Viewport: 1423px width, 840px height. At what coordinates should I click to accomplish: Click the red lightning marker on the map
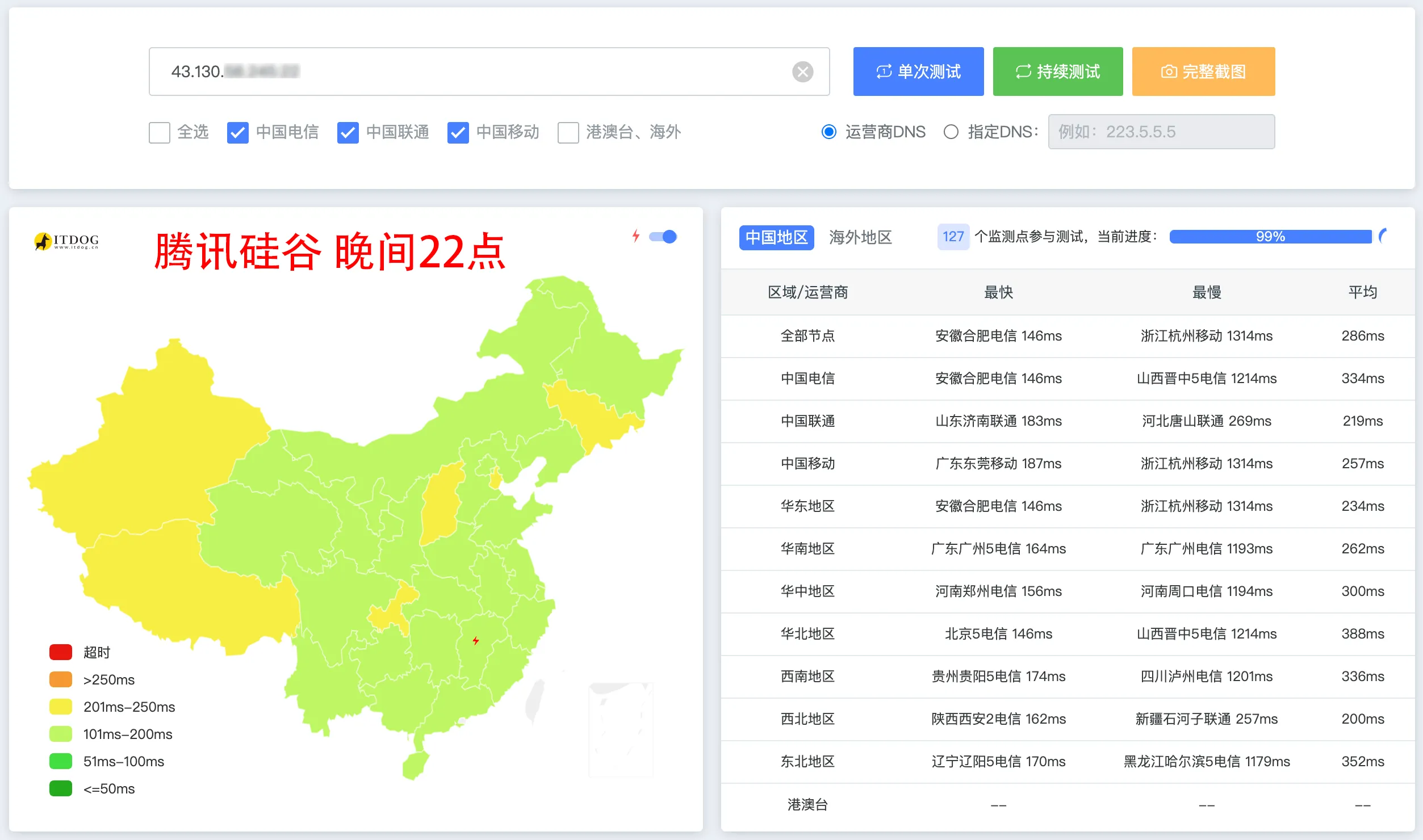pos(476,641)
